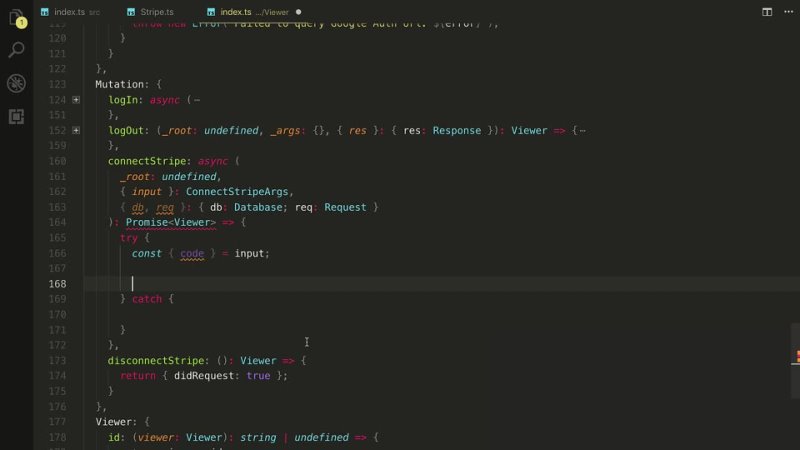Click the Mutation key on line 123

click(119, 84)
